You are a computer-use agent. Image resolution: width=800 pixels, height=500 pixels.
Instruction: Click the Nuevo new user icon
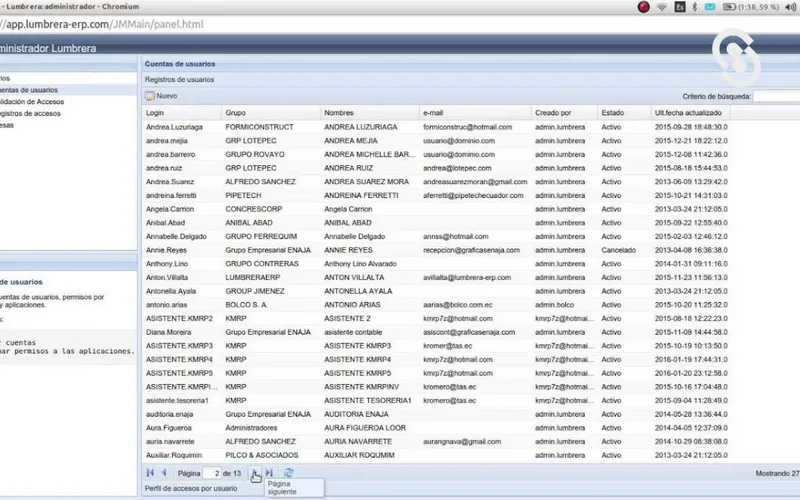150,96
